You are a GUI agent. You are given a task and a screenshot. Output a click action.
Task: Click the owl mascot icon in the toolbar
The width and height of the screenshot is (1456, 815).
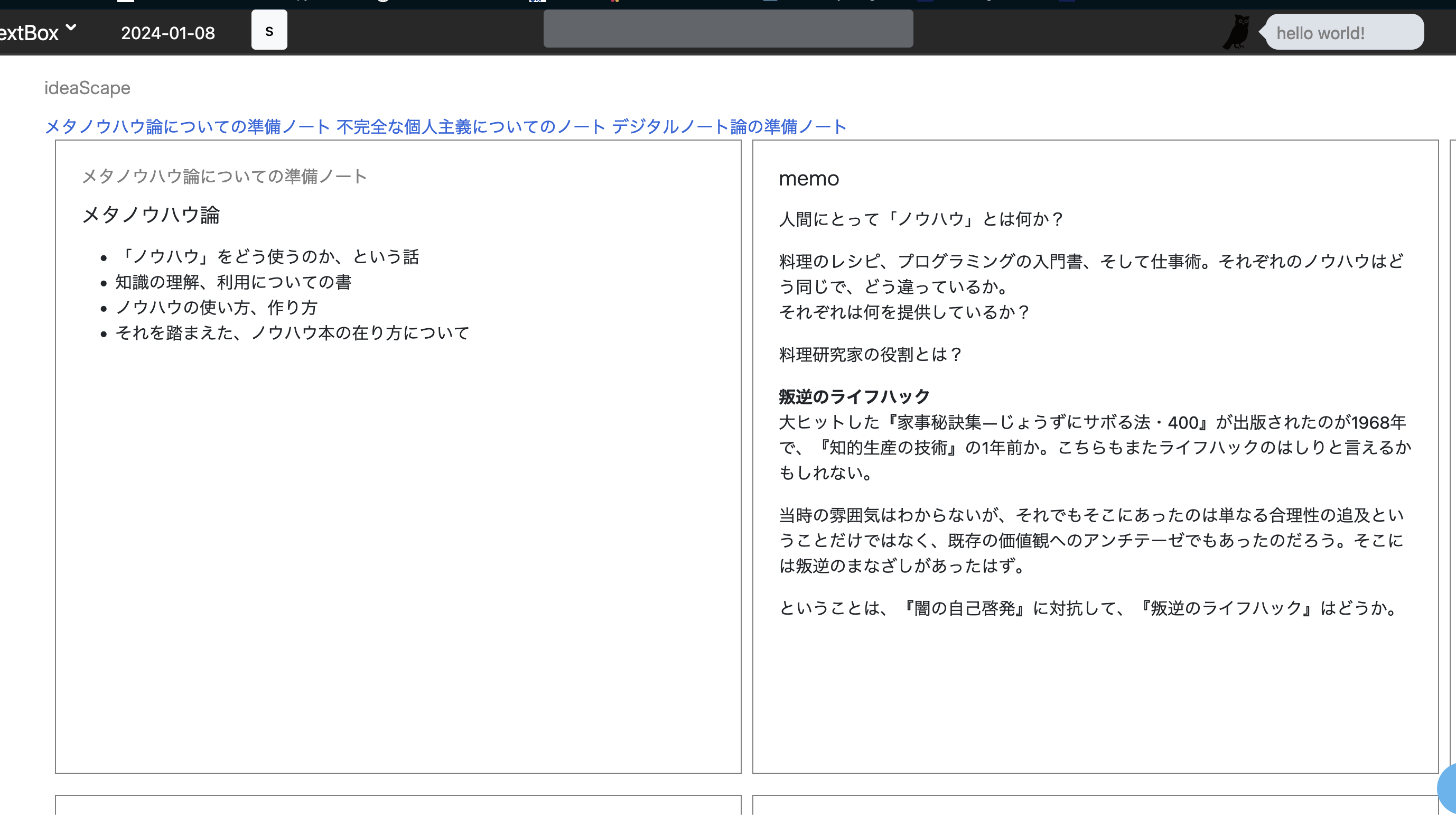click(1238, 31)
